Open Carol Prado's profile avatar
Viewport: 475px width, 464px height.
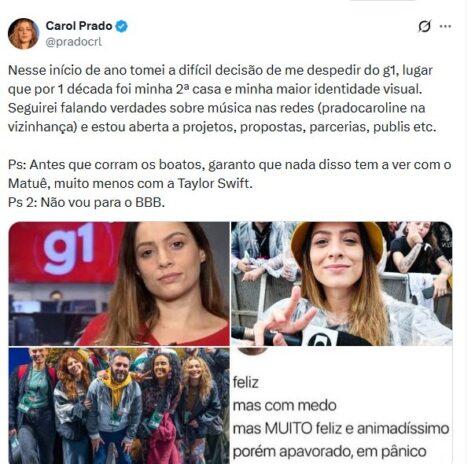(x=23, y=33)
